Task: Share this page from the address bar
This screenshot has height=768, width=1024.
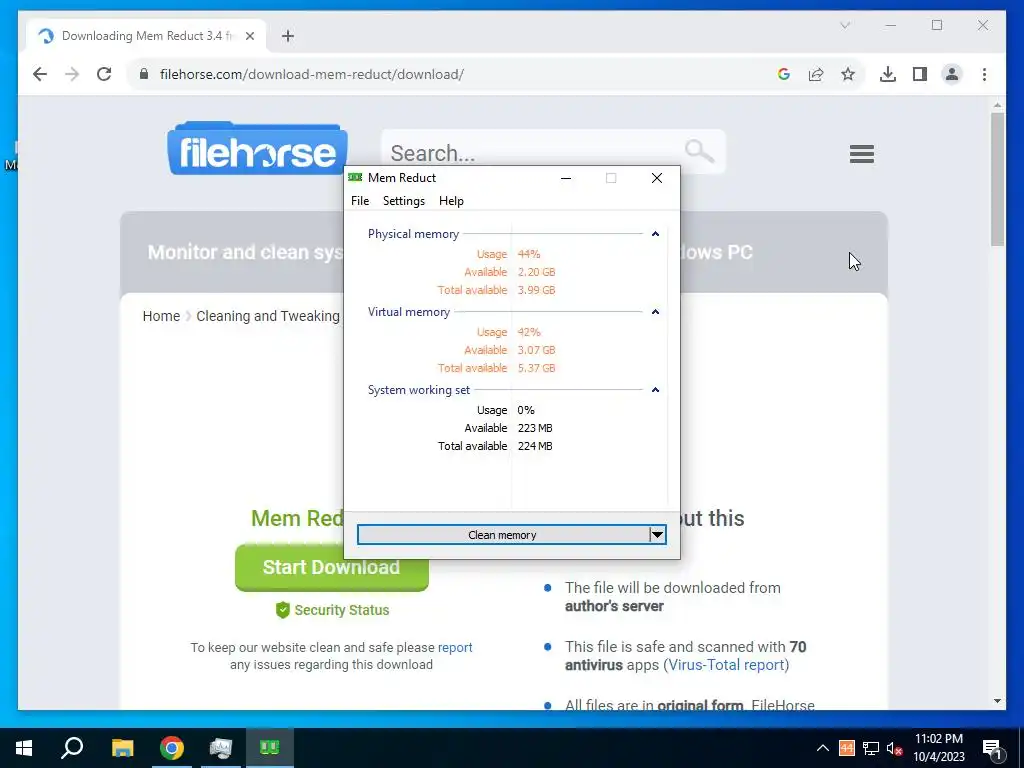Action: [816, 74]
